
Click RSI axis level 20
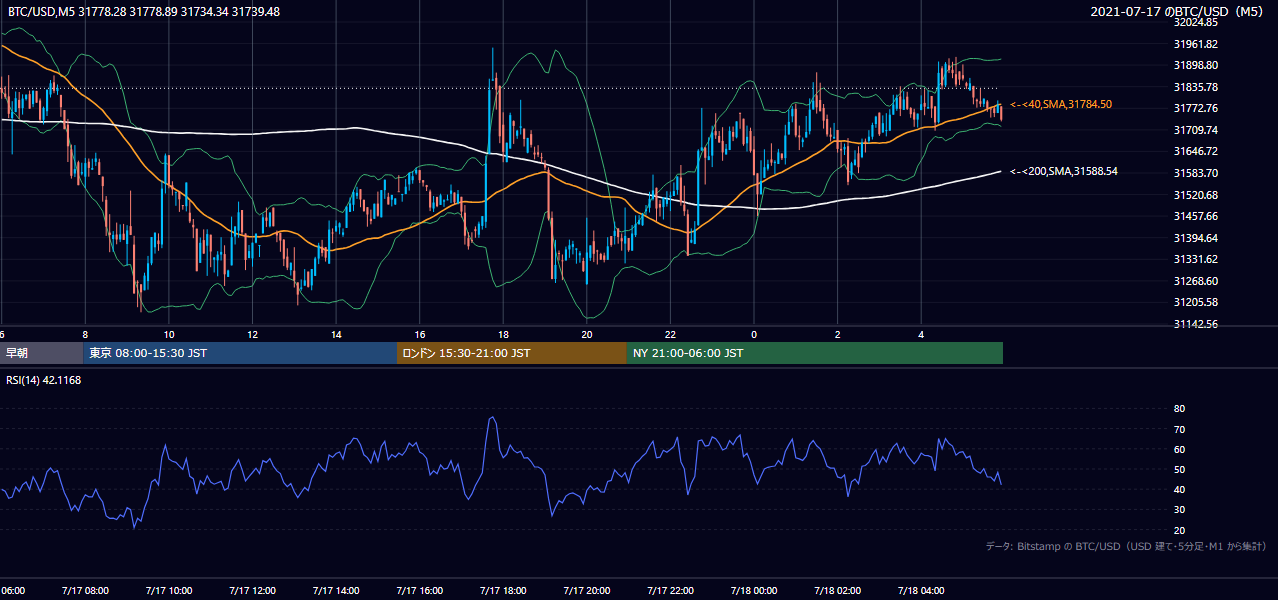(1179, 530)
